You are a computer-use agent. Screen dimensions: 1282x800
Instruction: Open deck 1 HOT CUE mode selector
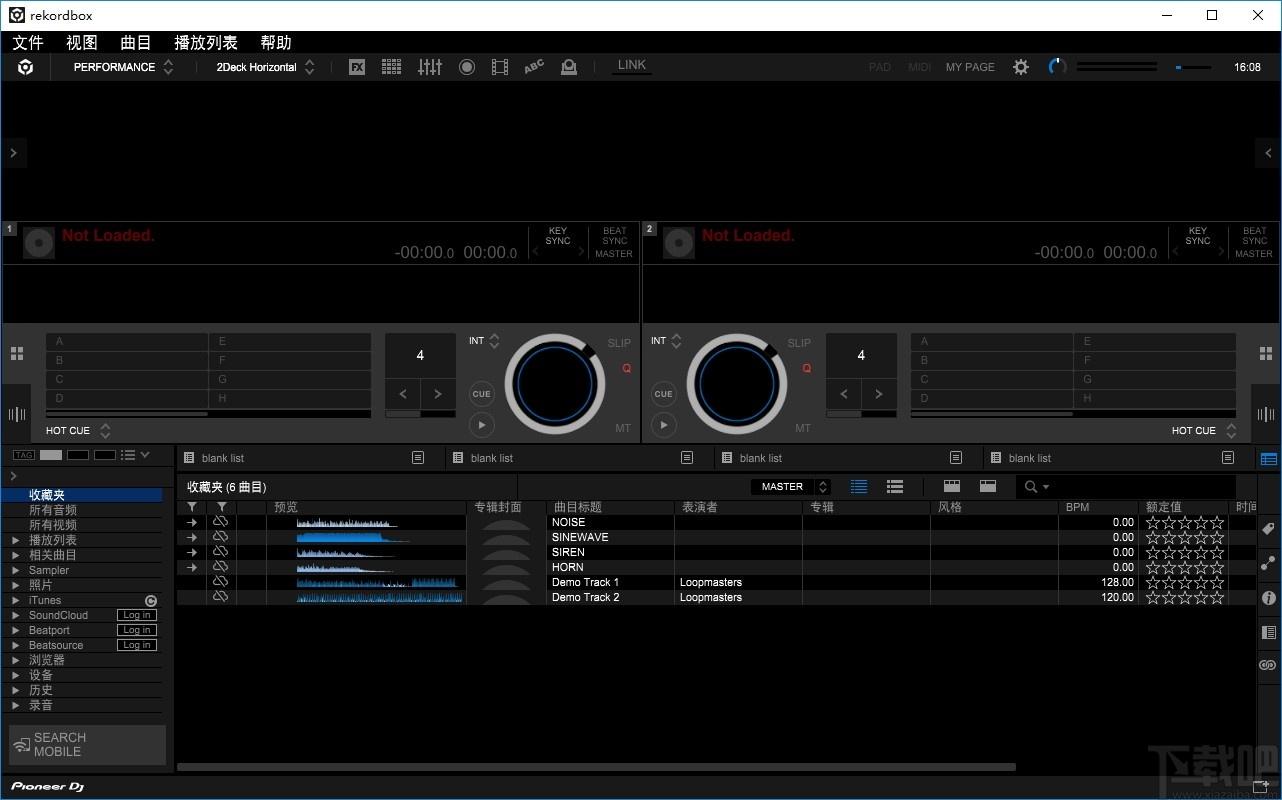(x=78, y=431)
